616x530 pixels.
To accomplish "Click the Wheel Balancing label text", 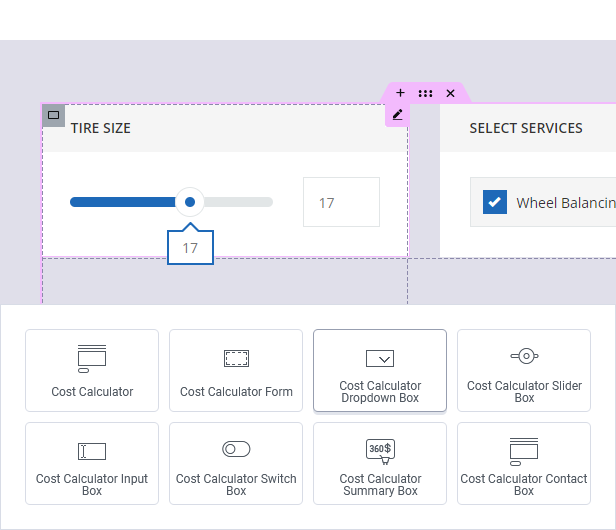I will 565,203.
